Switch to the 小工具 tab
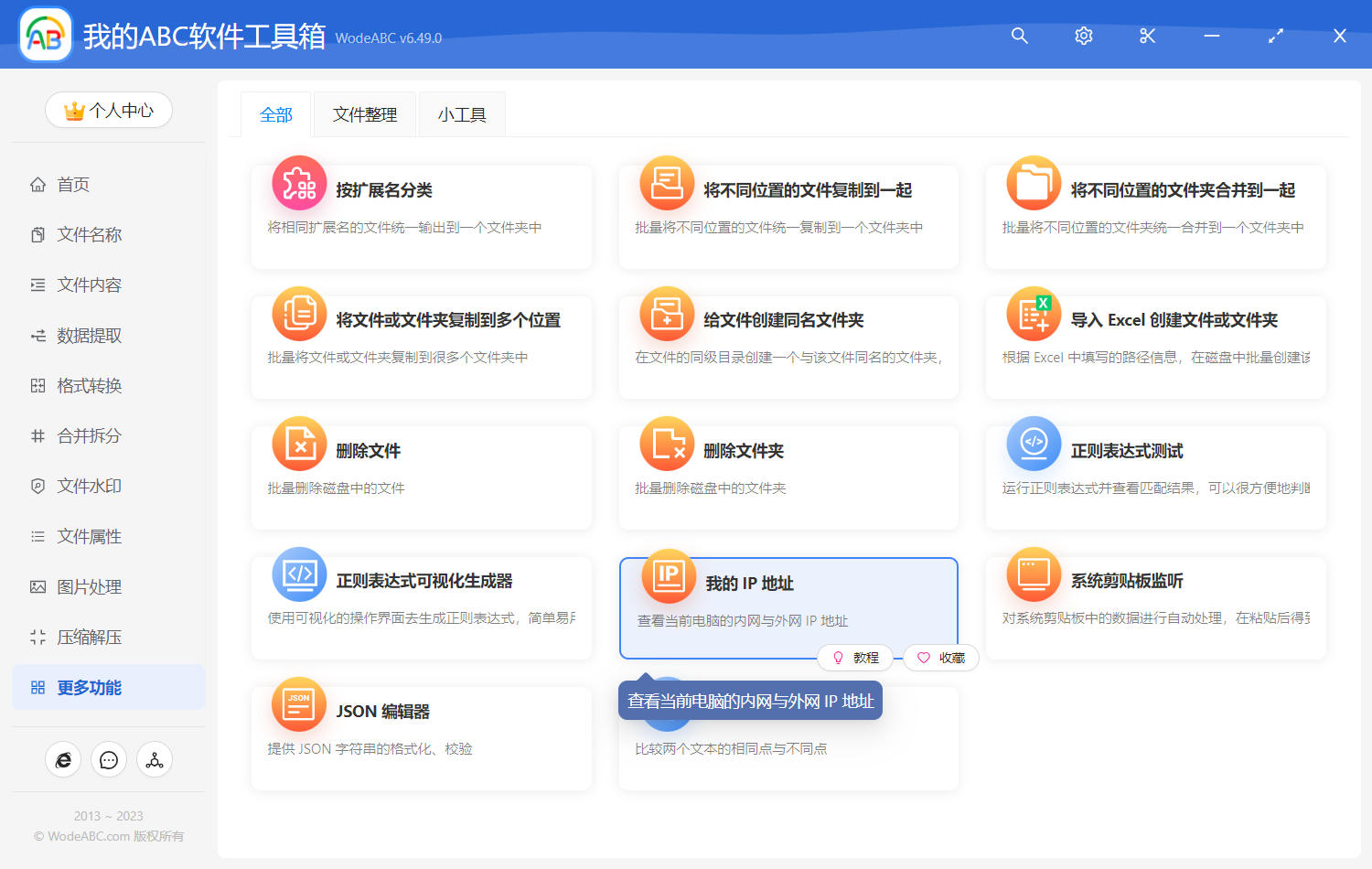This screenshot has height=869, width=1372. pos(462,113)
